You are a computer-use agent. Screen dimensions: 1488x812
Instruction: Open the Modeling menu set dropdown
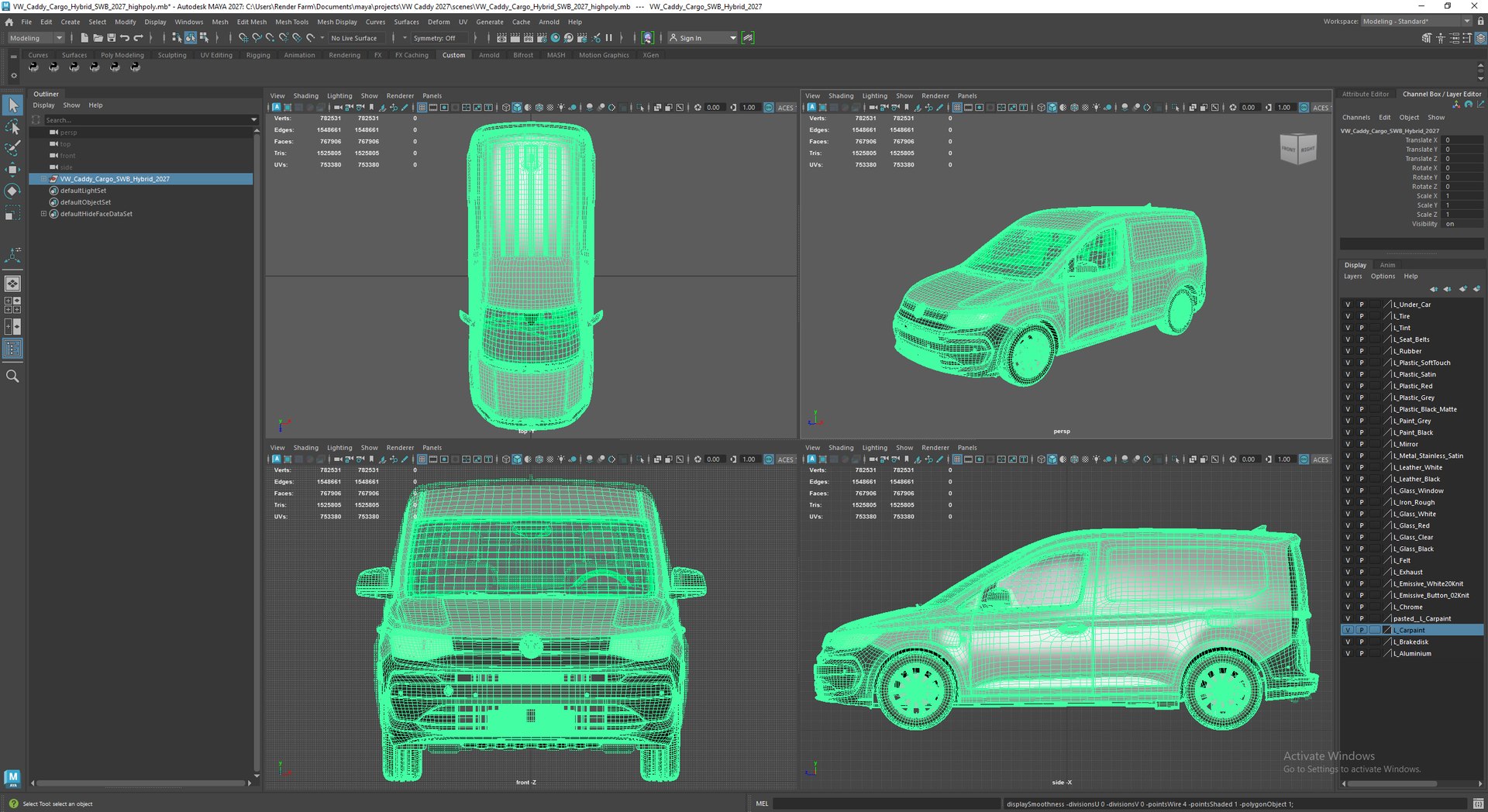pos(36,38)
